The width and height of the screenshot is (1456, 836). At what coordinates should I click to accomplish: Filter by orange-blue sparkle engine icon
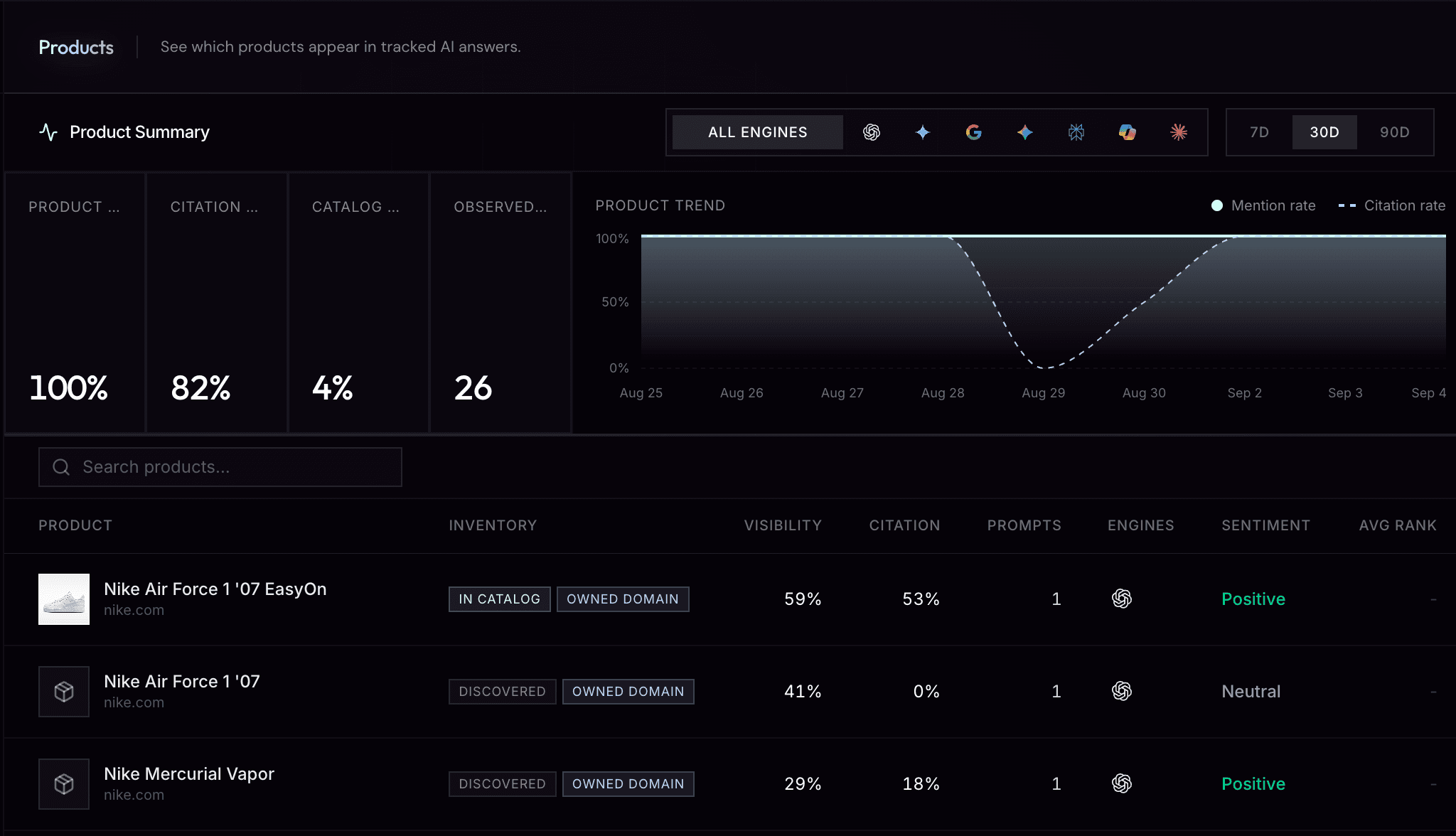(1025, 132)
